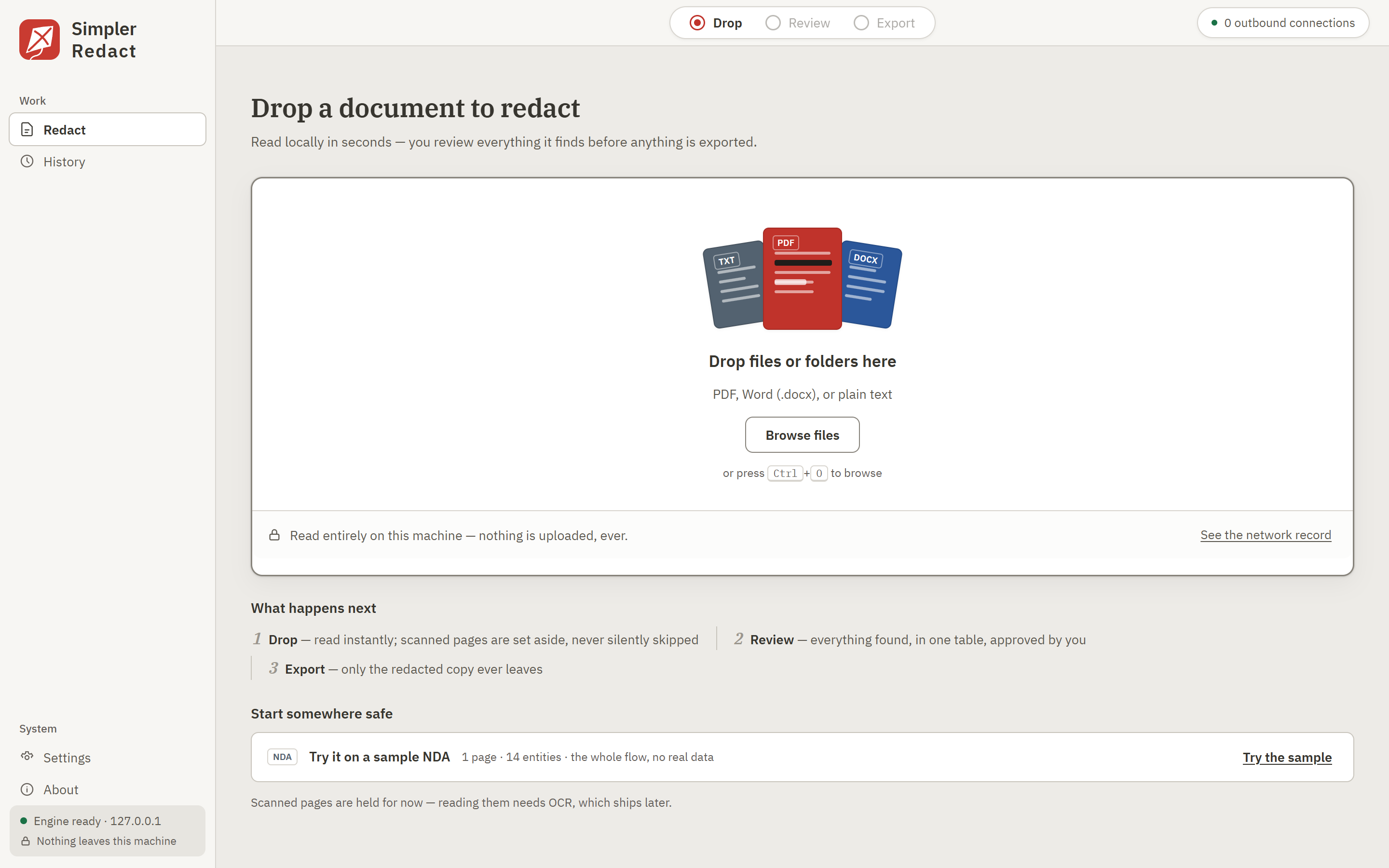Screen dimensions: 1389x868
Task: Click 'Try it on a sample NDA' title
Action: click(x=379, y=757)
